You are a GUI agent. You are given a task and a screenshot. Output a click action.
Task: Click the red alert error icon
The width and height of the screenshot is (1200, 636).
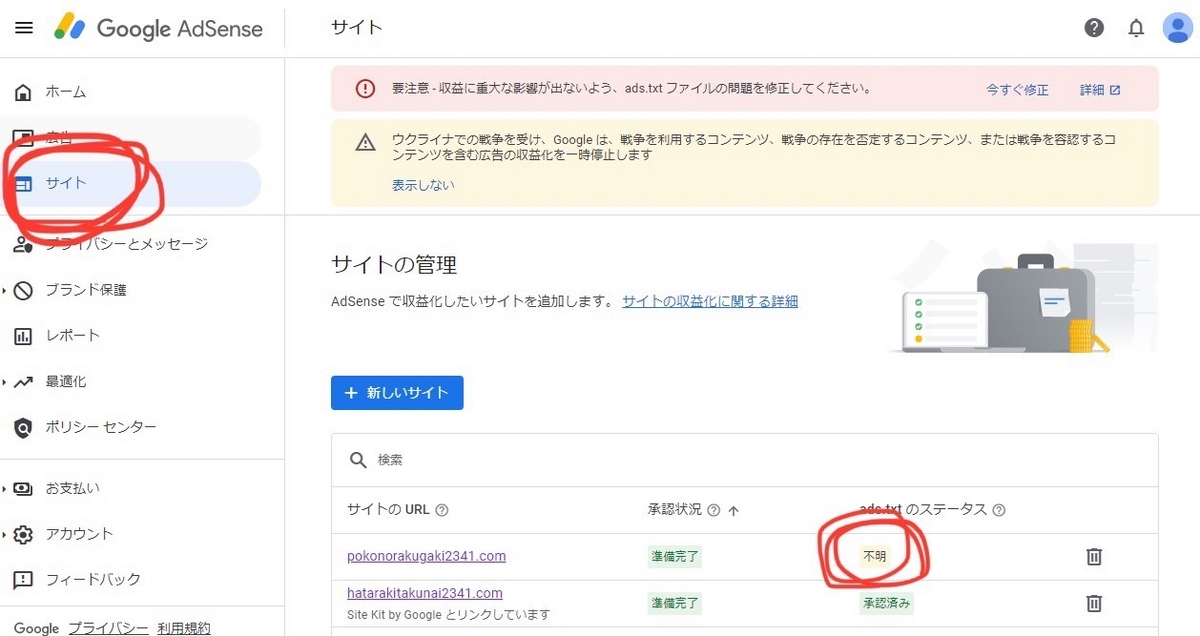[x=365, y=89]
